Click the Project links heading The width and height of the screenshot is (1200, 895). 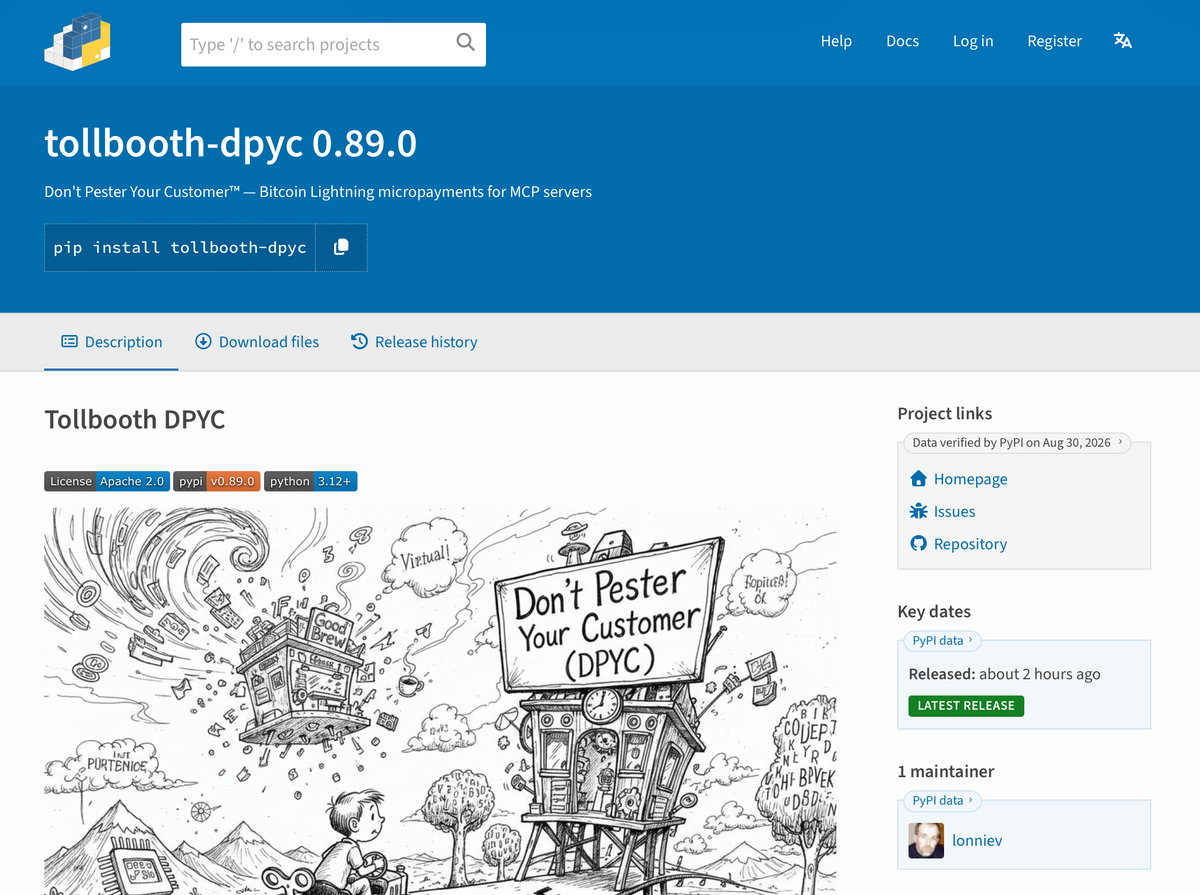pos(945,413)
